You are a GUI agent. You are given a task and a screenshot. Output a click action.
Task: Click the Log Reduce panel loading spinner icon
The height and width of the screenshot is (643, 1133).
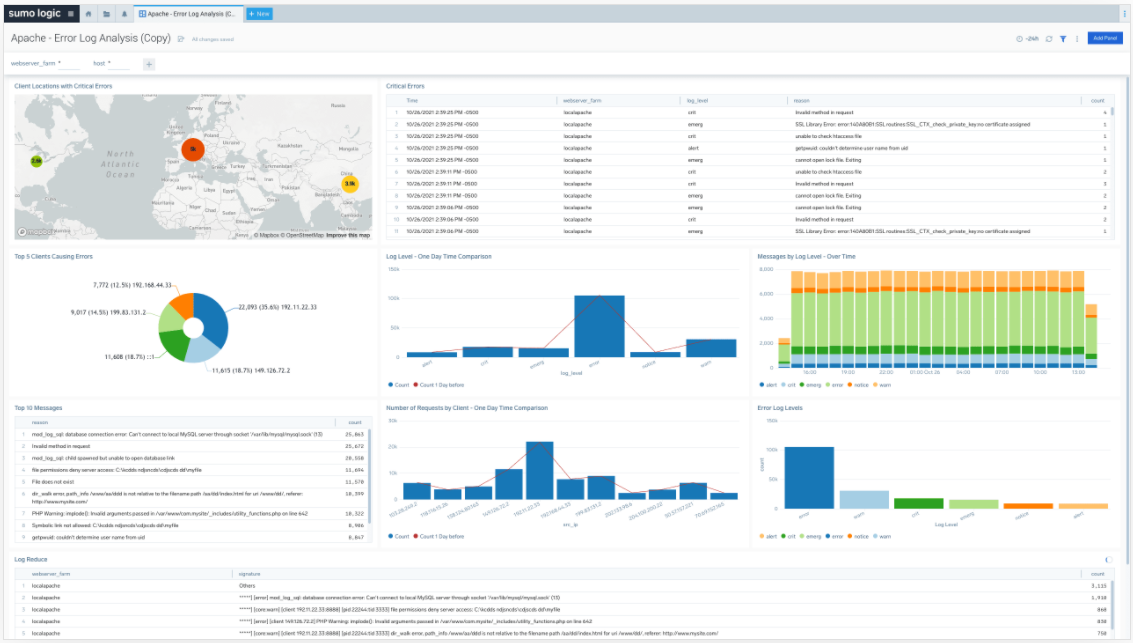(x=1108, y=560)
